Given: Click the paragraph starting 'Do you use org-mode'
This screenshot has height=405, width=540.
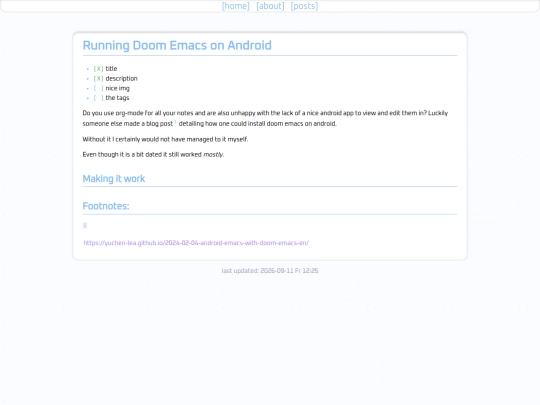Looking at the screenshot, I should coord(265,118).
